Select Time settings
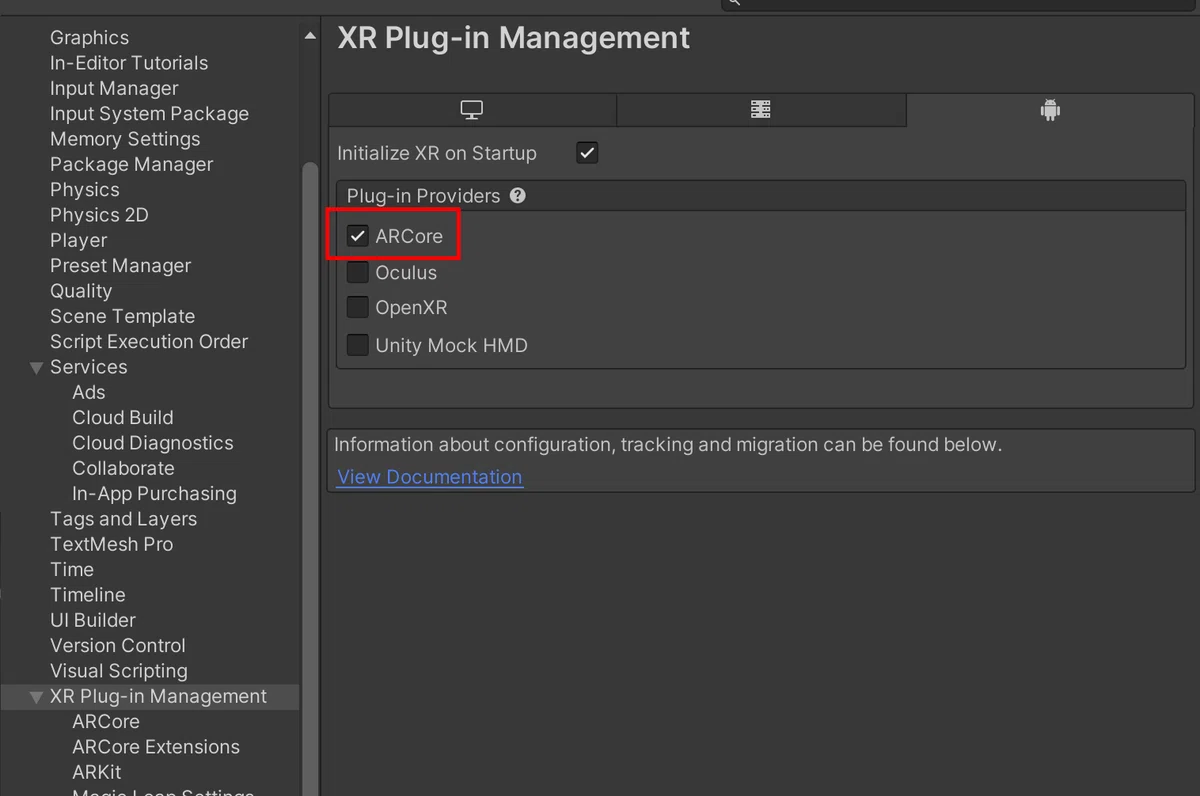The width and height of the screenshot is (1200, 796). click(72, 570)
